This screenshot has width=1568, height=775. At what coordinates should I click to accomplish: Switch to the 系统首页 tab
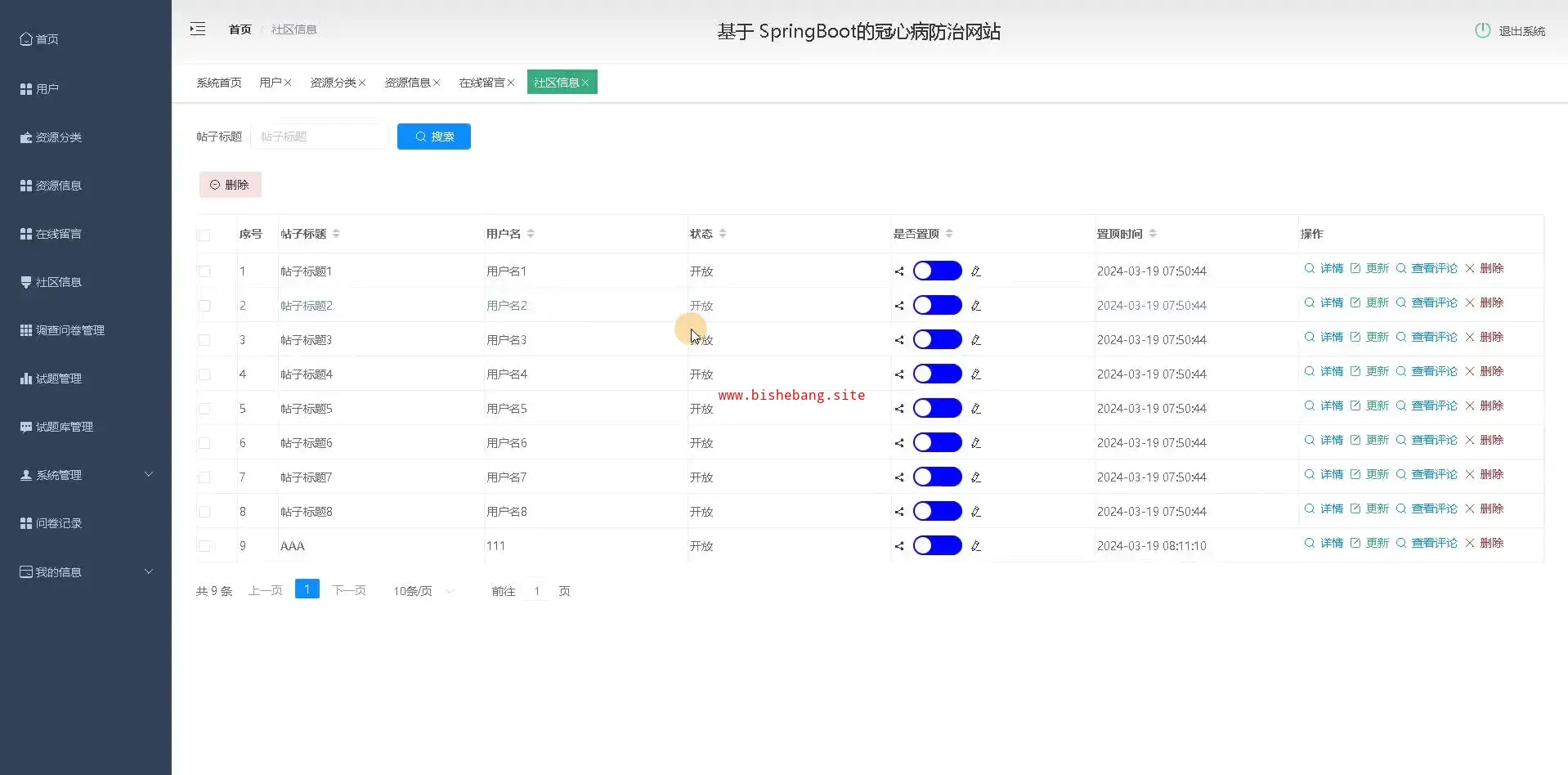[x=219, y=83]
